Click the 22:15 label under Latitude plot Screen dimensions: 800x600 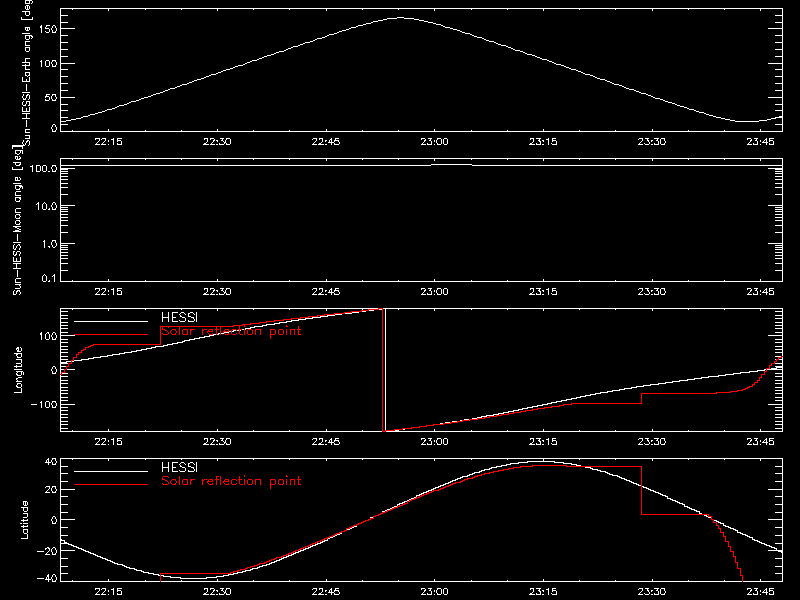pos(108,592)
